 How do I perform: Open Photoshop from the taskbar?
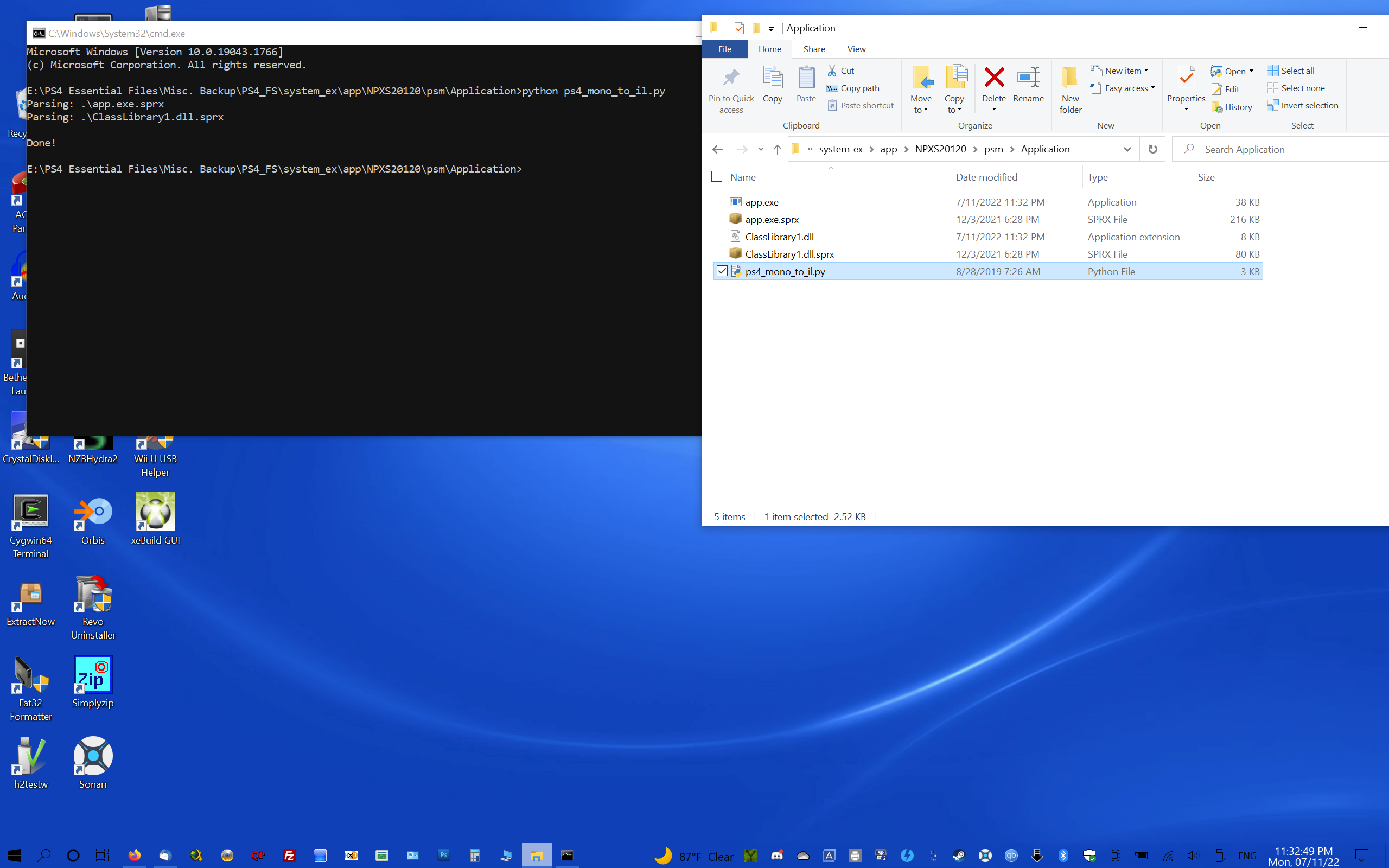(444, 856)
